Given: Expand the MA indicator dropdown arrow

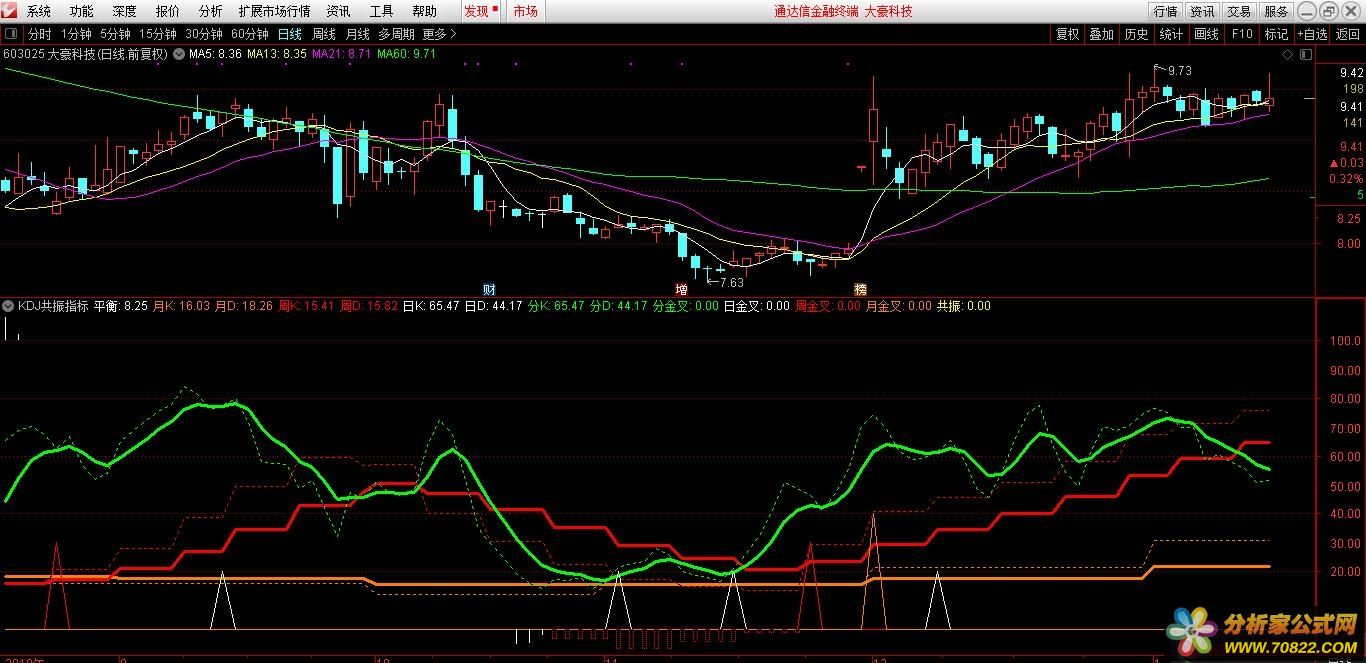Looking at the screenshot, I should click(x=179, y=54).
